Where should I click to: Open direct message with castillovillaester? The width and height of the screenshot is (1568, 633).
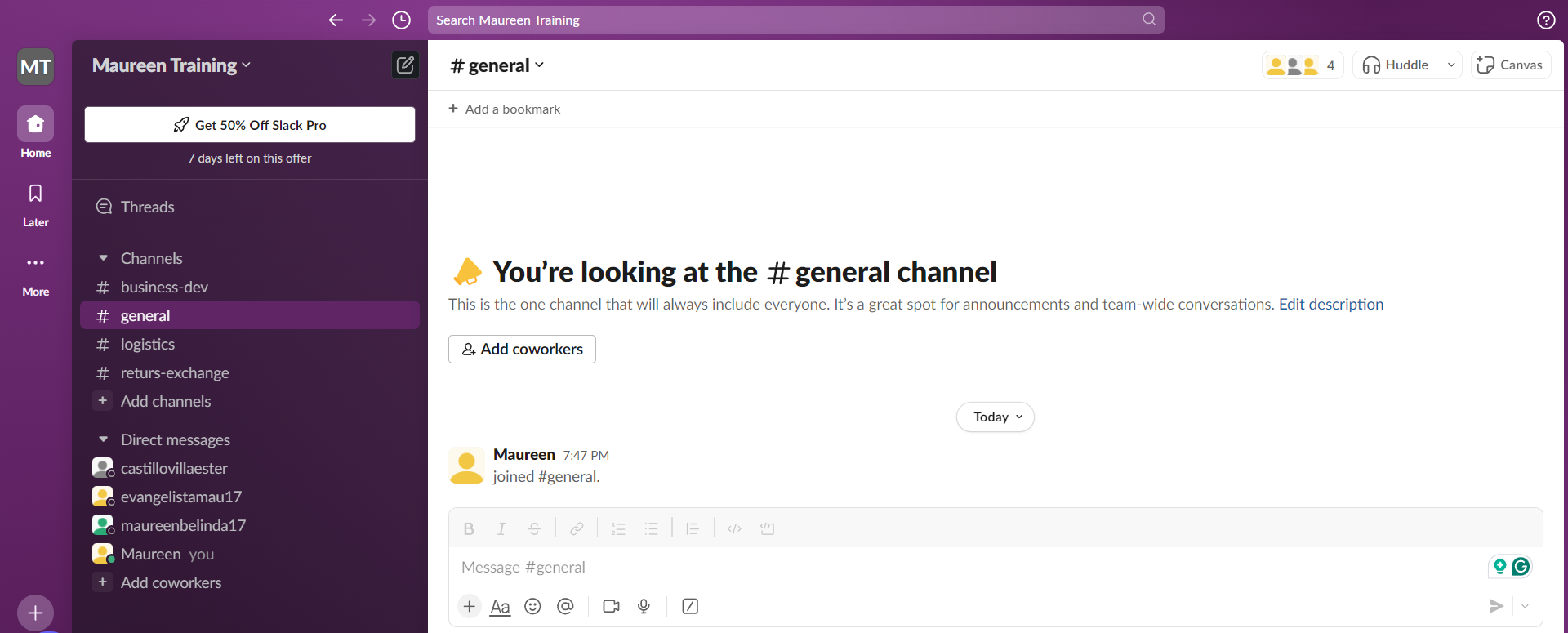click(250, 468)
